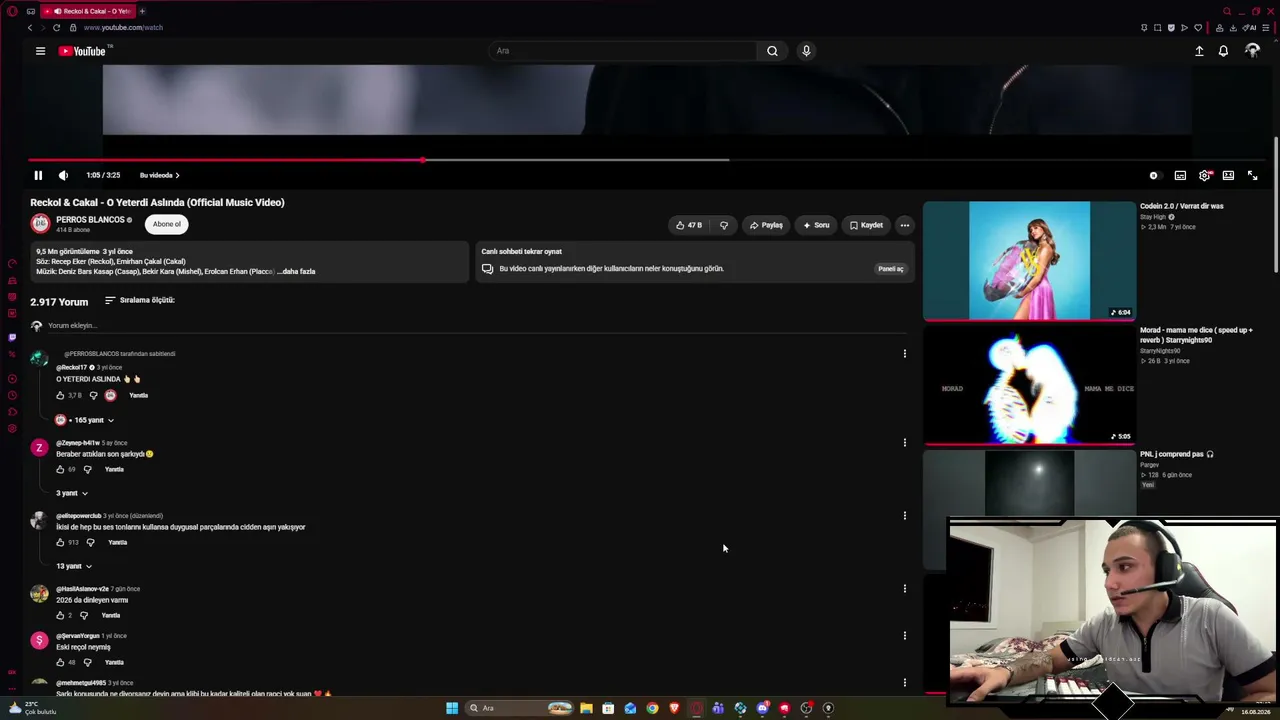The width and height of the screenshot is (1280, 720).
Task: Subscribe using the Abone ol button
Action: tap(167, 224)
